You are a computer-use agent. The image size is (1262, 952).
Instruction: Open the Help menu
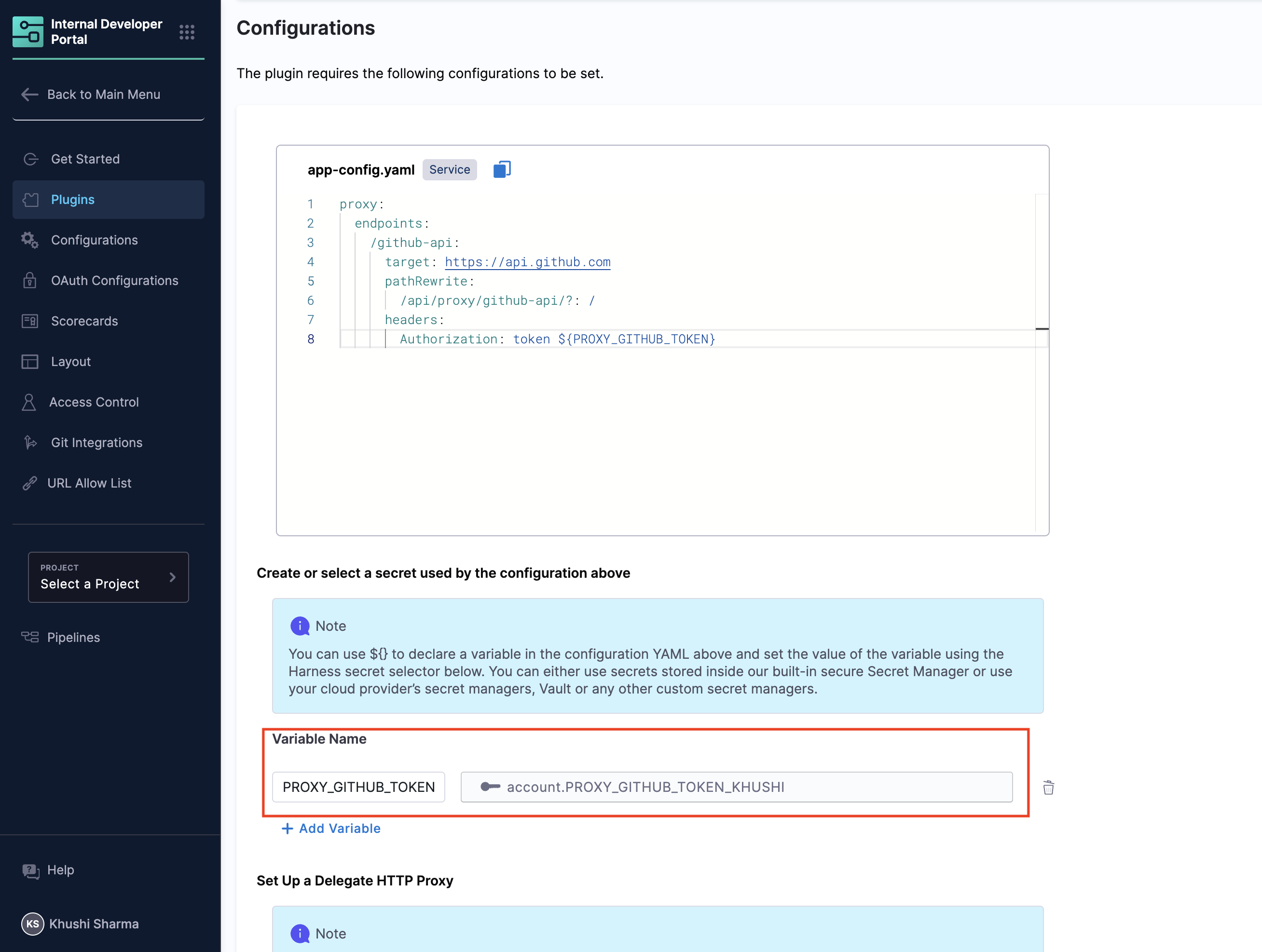pos(60,870)
